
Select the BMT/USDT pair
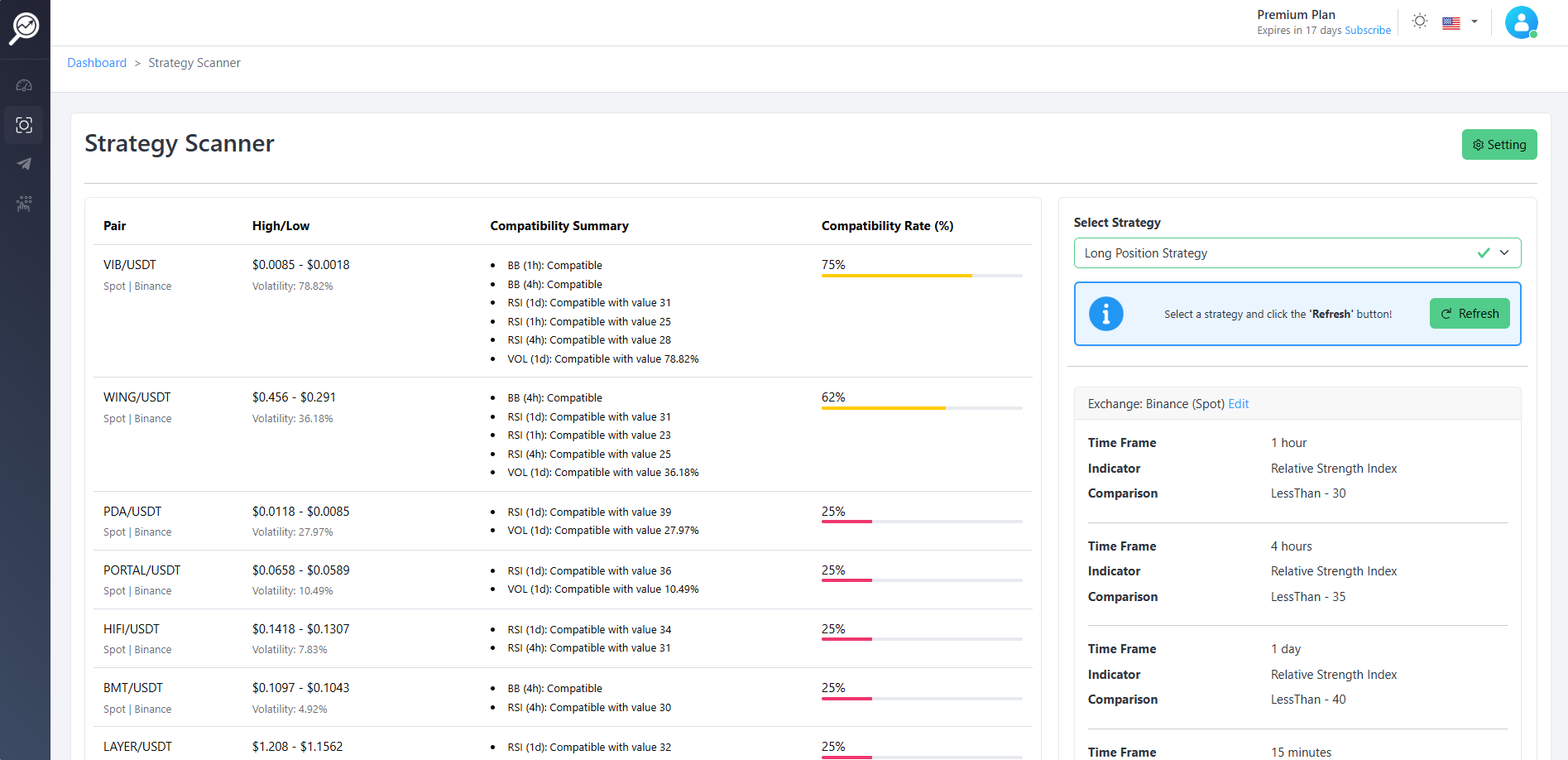(133, 688)
